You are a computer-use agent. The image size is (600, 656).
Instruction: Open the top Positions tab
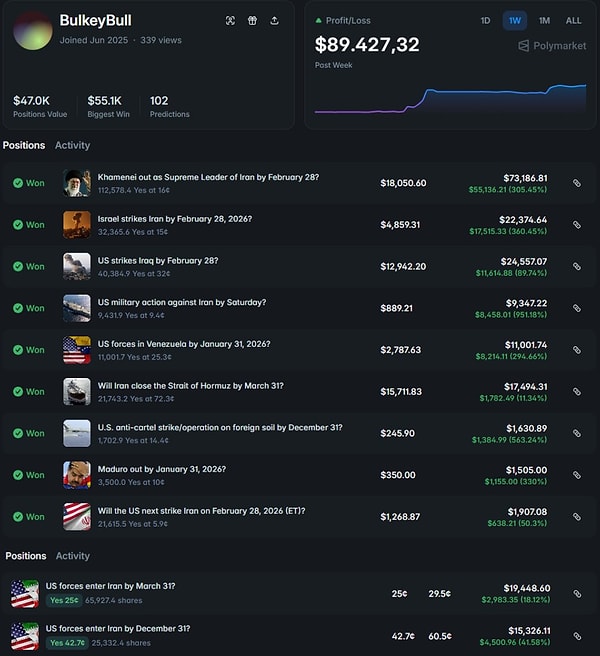tap(24, 145)
